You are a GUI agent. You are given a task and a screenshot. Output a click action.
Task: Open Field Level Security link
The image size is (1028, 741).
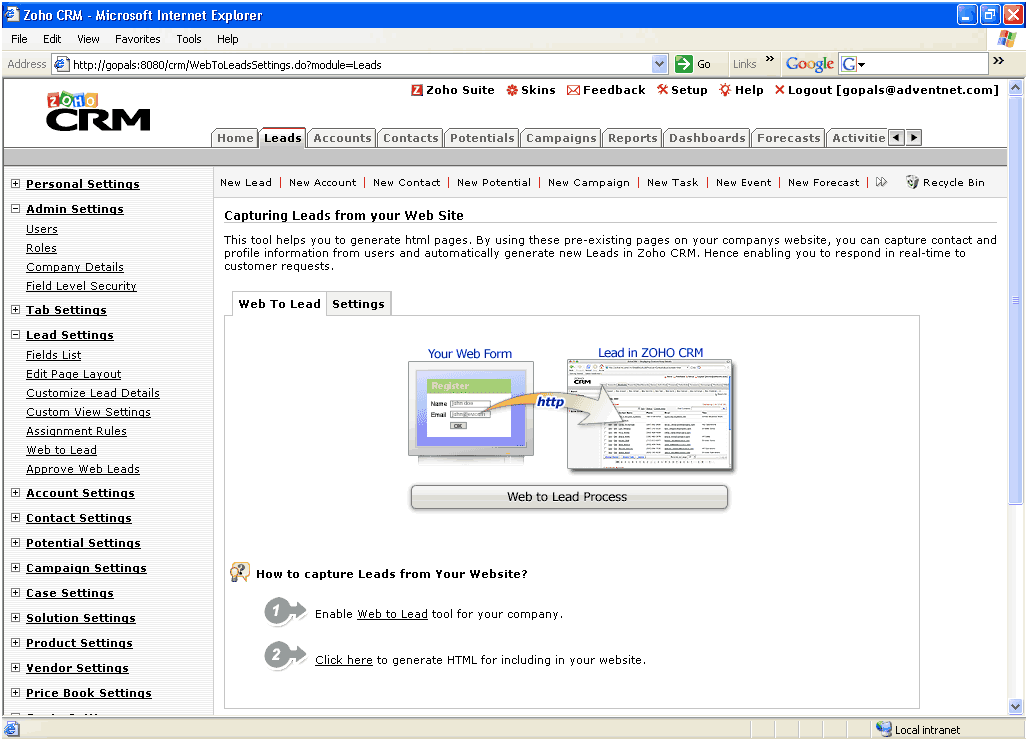coord(81,286)
